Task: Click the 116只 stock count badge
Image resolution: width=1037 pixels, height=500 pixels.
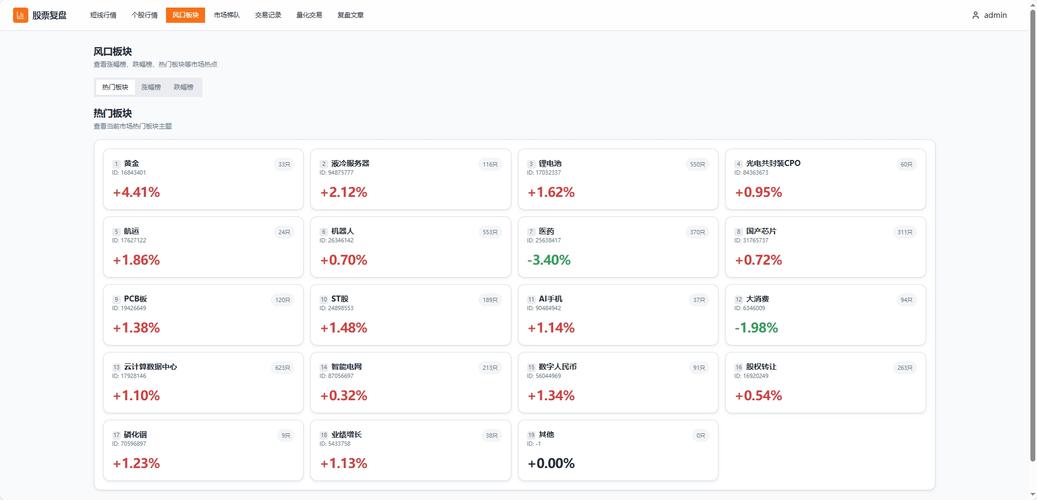Action: coord(490,165)
